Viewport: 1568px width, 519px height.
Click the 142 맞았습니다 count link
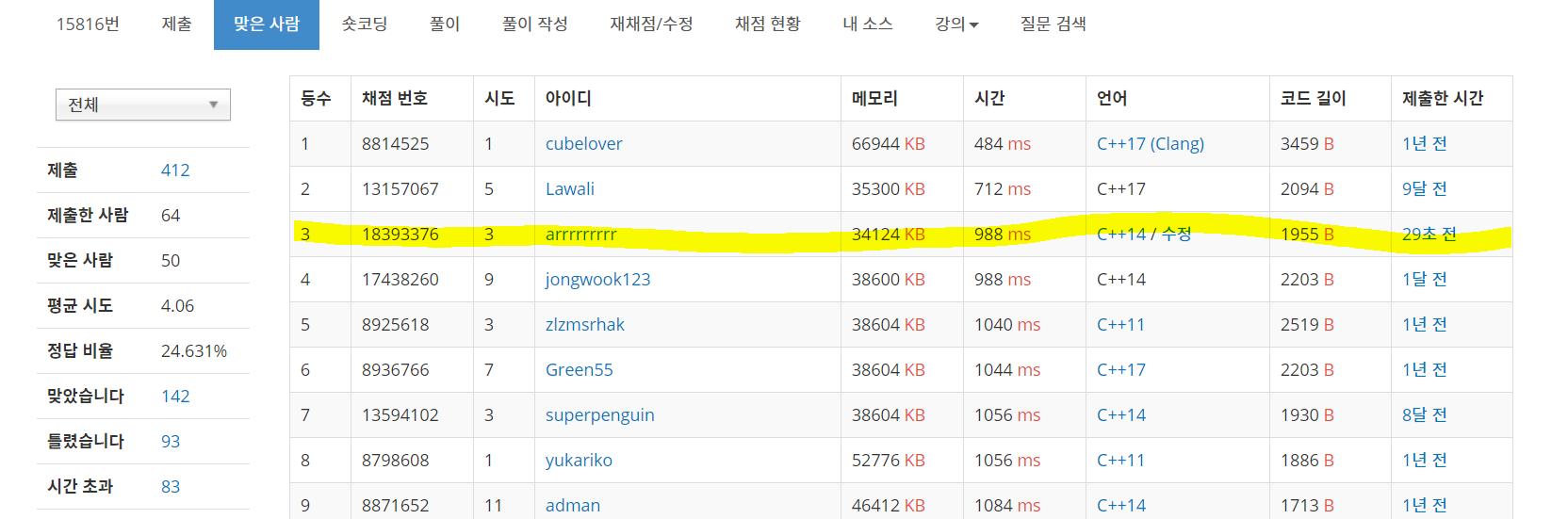click(x=175, y=397)
